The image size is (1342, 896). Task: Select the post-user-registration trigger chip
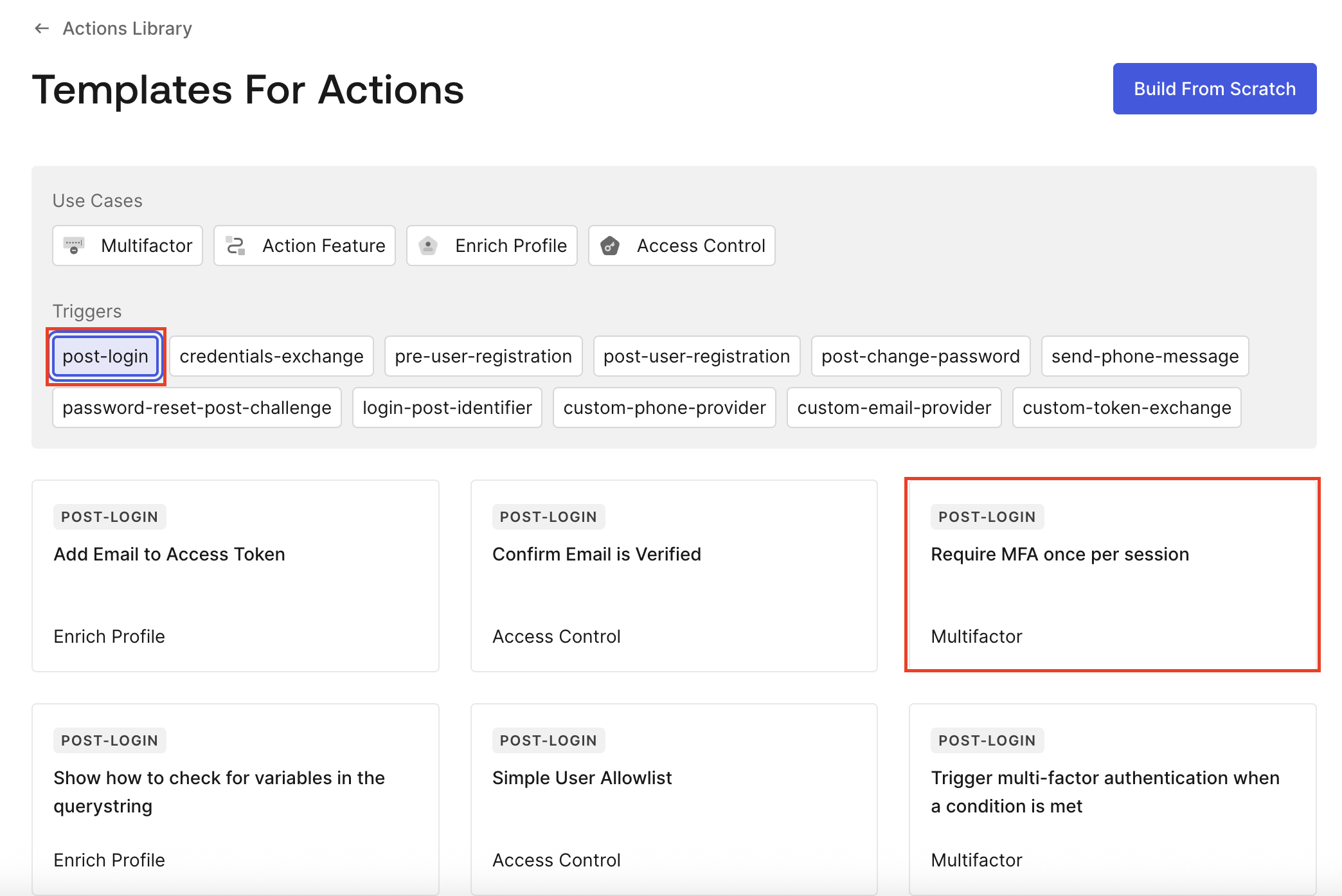click(x=697, y=356)
